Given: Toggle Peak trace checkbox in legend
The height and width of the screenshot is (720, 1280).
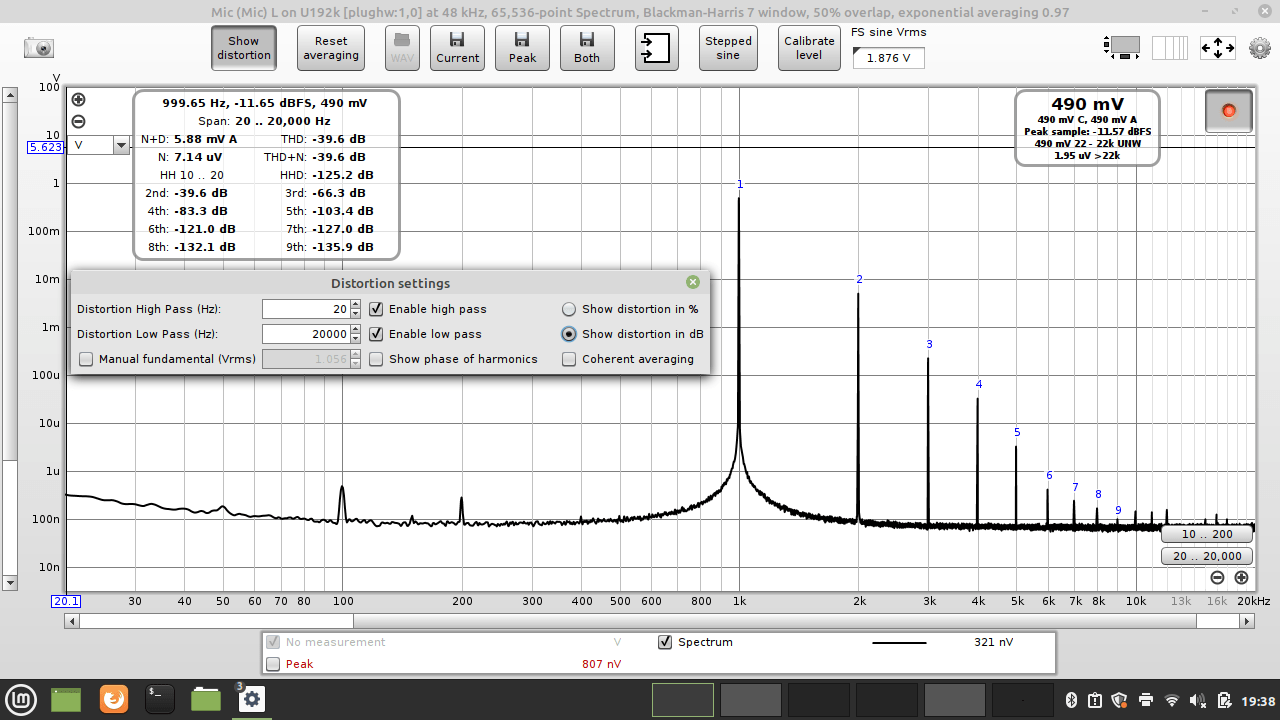Looking at the screenshot, I should click(x=273, y=664).
